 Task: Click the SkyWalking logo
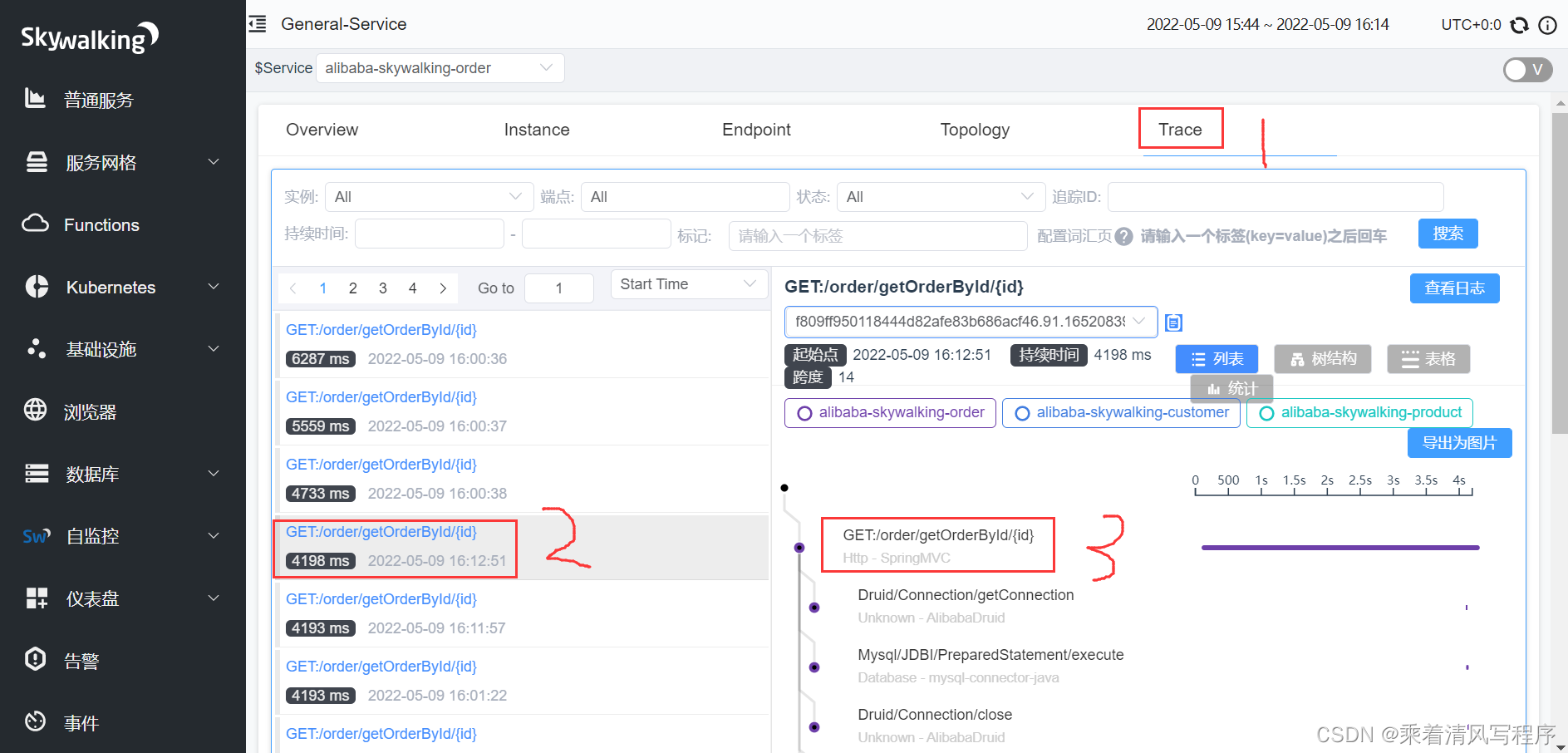pos(89,37)
